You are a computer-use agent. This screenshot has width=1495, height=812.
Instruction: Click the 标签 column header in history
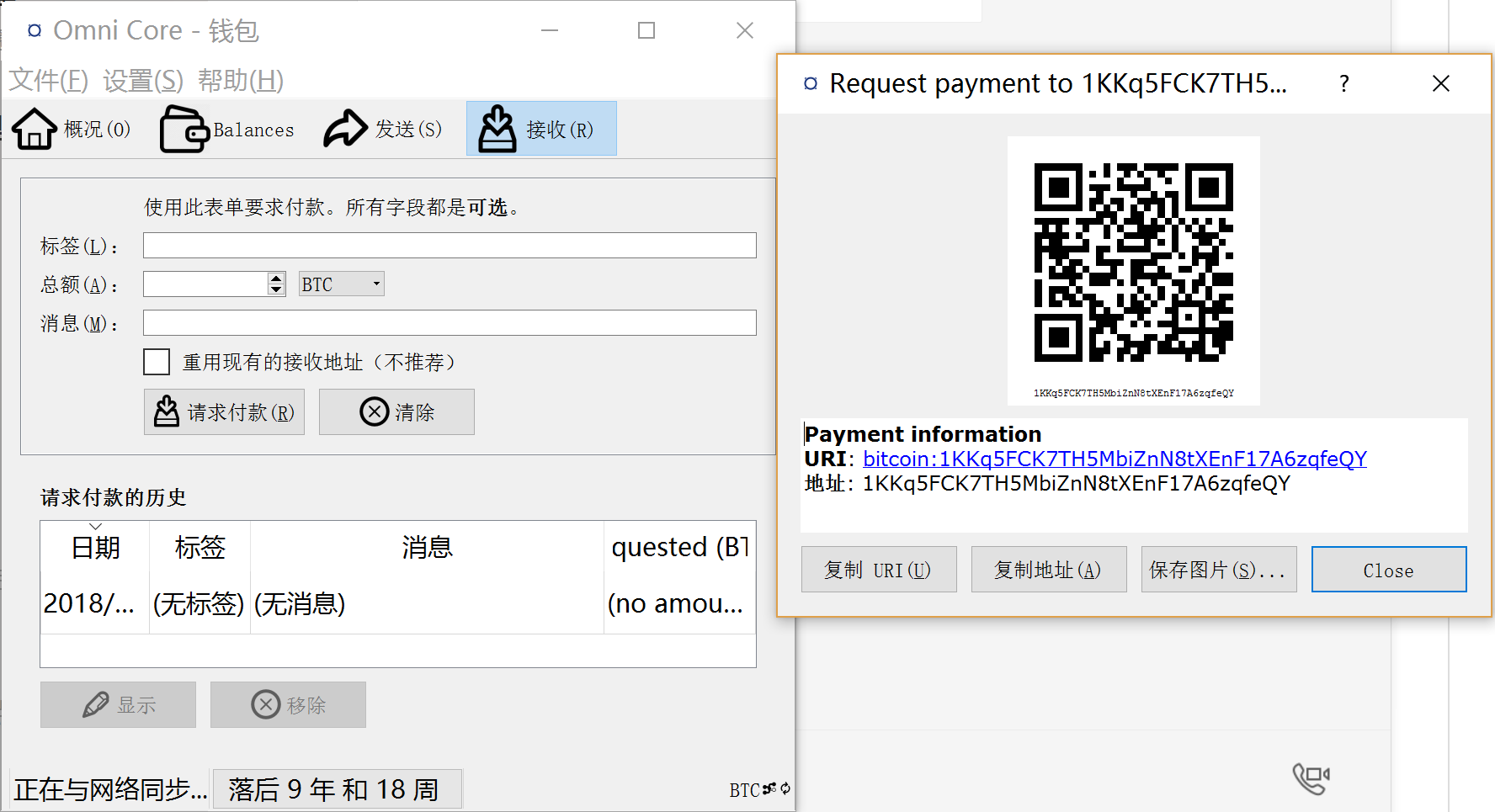point(200,548)
